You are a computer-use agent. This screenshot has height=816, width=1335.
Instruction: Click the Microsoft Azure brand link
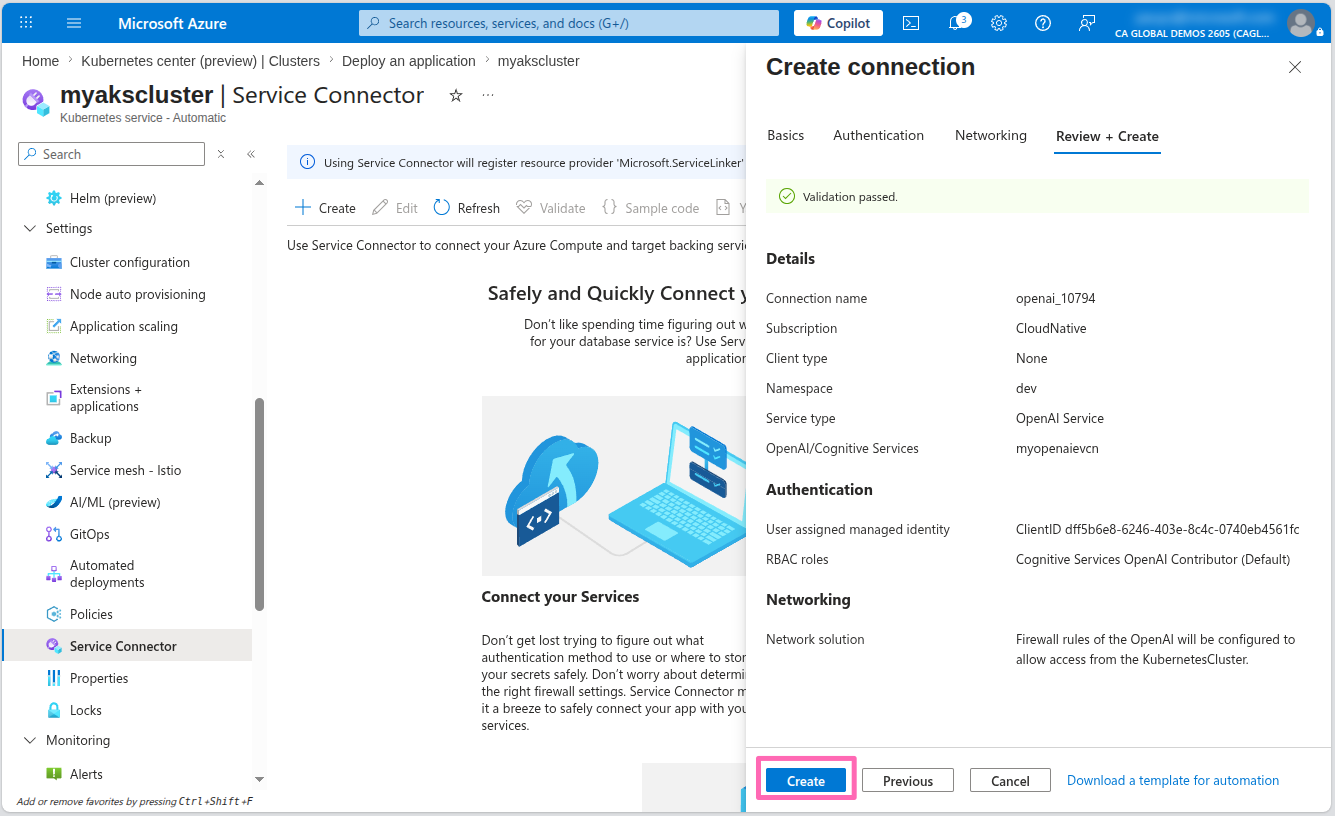[x=172, y=23]
